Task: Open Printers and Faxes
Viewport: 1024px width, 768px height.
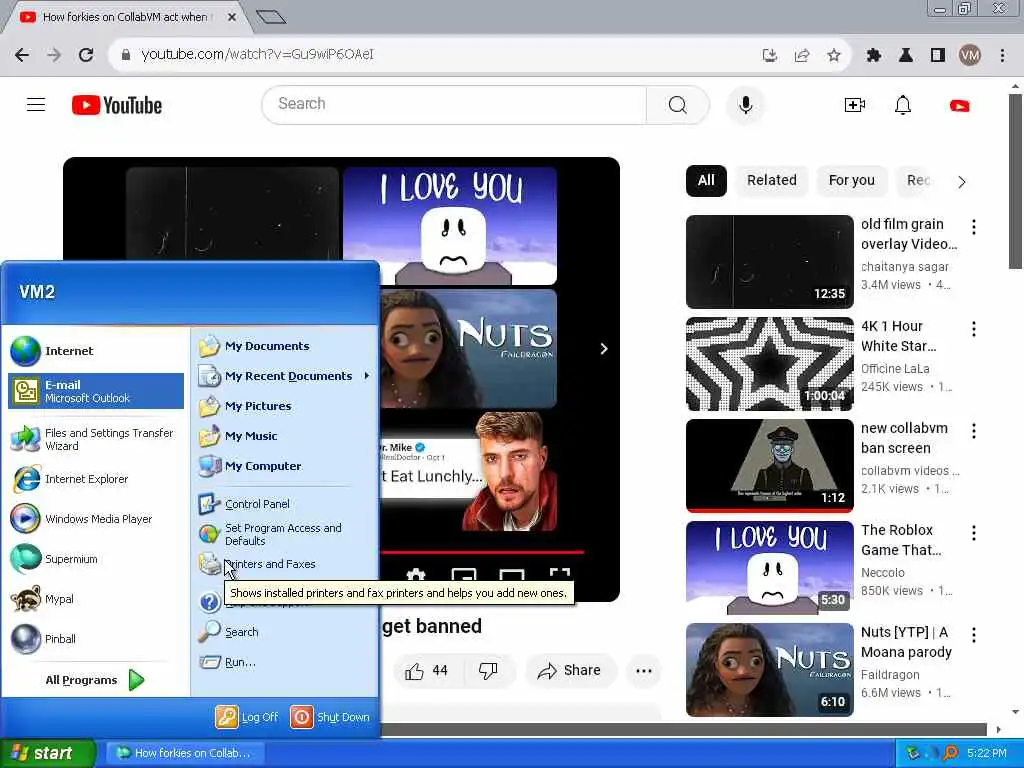Action: pos(285,564)
